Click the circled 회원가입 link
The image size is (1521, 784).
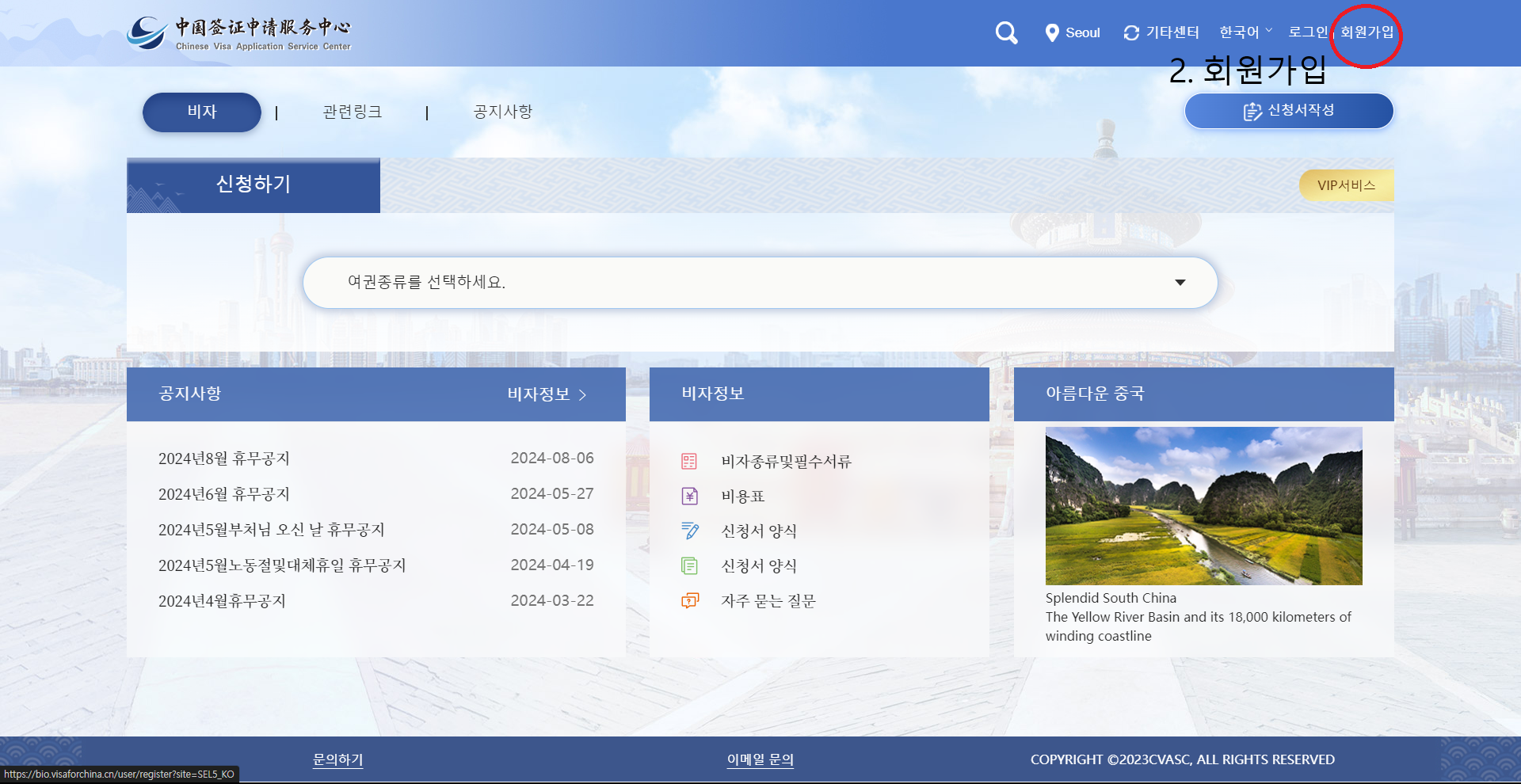(x=1364, y=32)
